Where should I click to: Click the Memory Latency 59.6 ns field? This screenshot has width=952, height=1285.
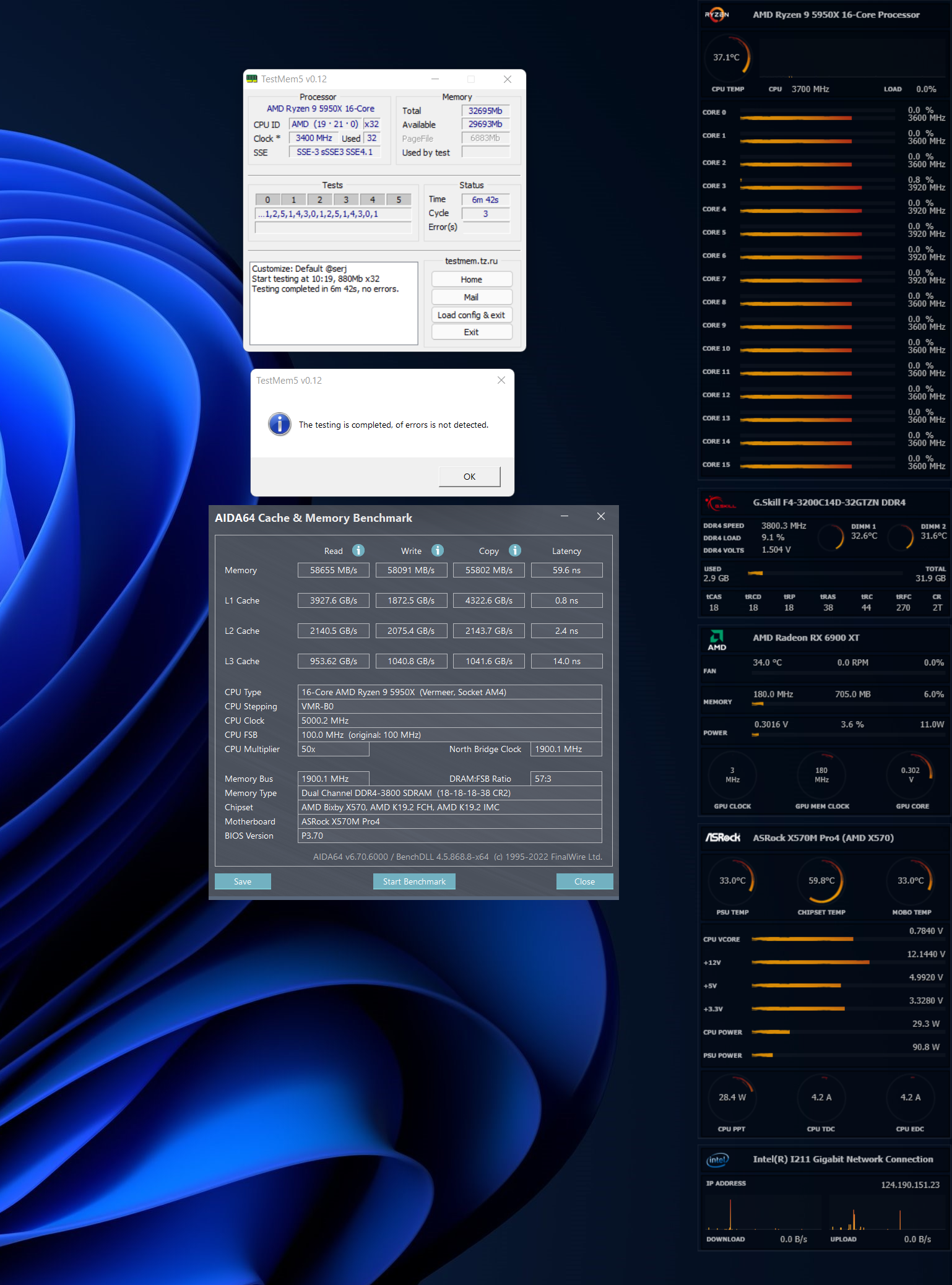[566, 570]
